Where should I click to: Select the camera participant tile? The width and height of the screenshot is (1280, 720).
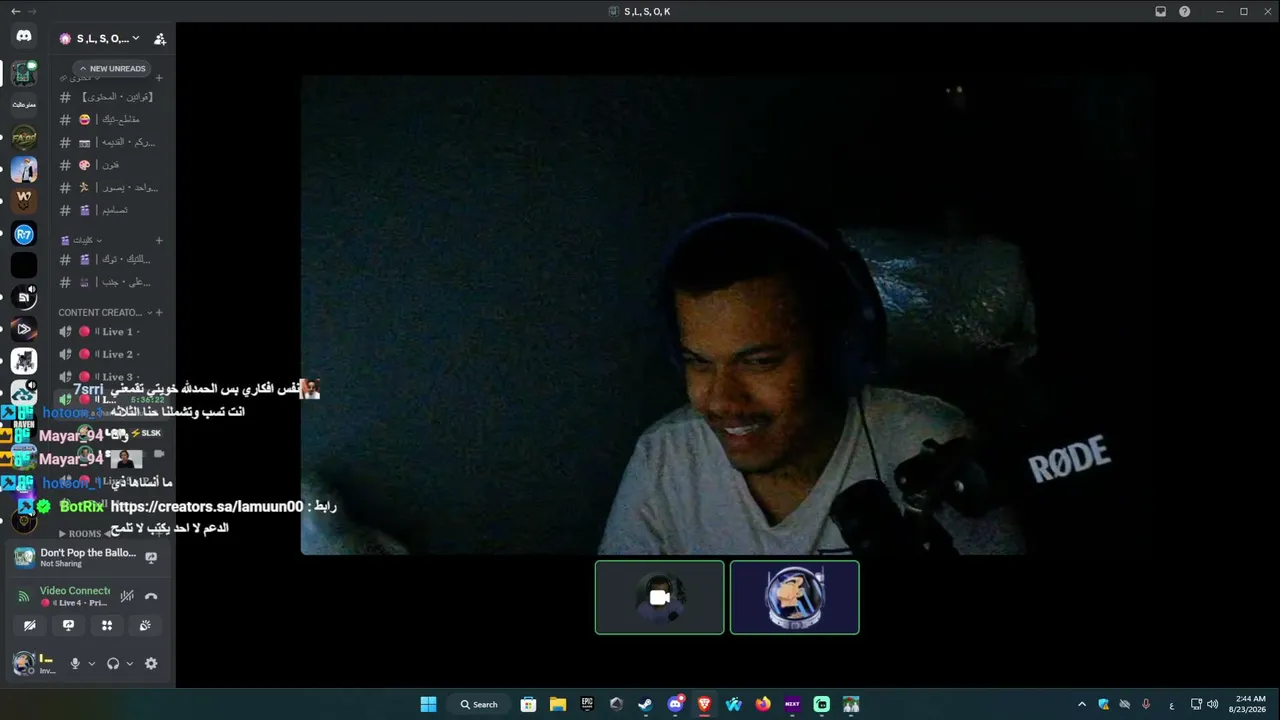(659, 597)
